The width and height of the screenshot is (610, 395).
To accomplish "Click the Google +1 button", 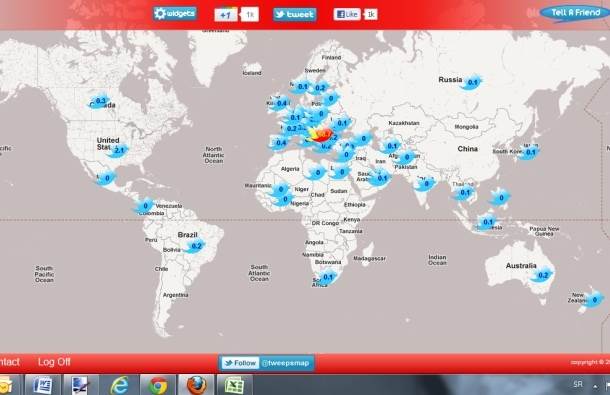I will pyautogui.click(x=226, y=15).
